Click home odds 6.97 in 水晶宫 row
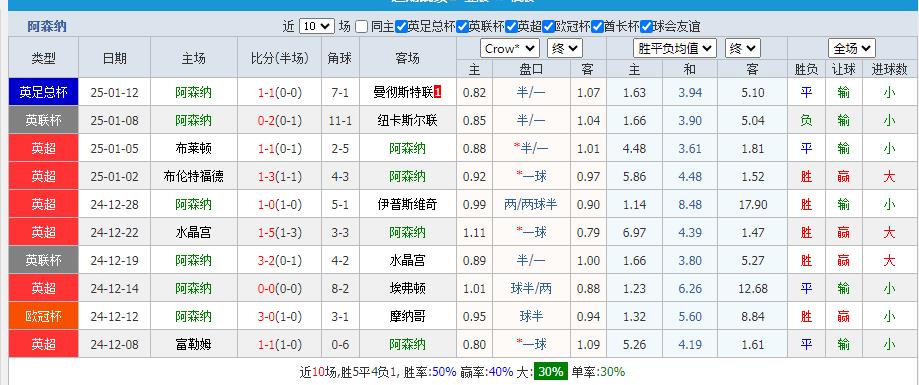This screenshot has height=385, width=919. (634, 233)
